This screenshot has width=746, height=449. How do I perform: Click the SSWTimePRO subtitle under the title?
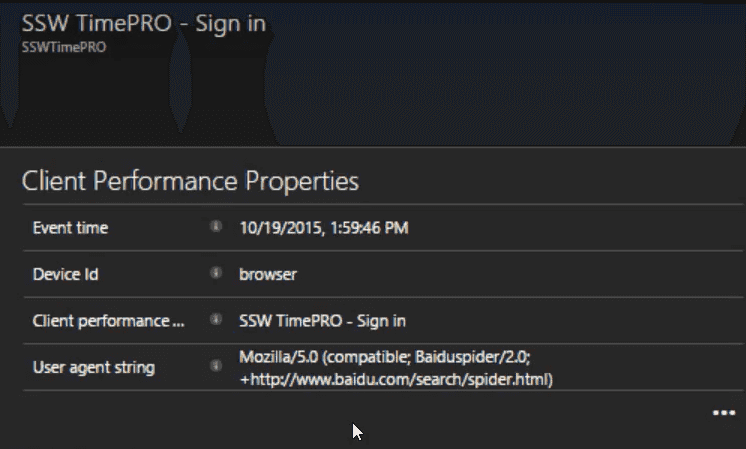pos(63,46)
